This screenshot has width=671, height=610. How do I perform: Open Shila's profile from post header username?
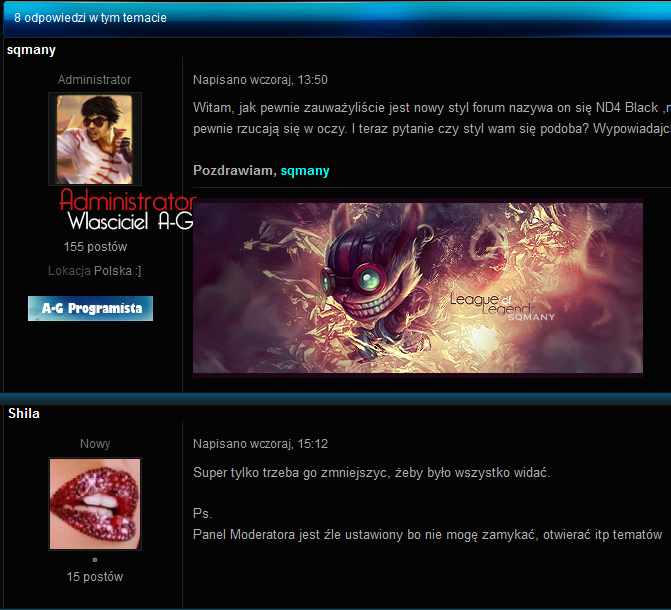click(24, 414)
